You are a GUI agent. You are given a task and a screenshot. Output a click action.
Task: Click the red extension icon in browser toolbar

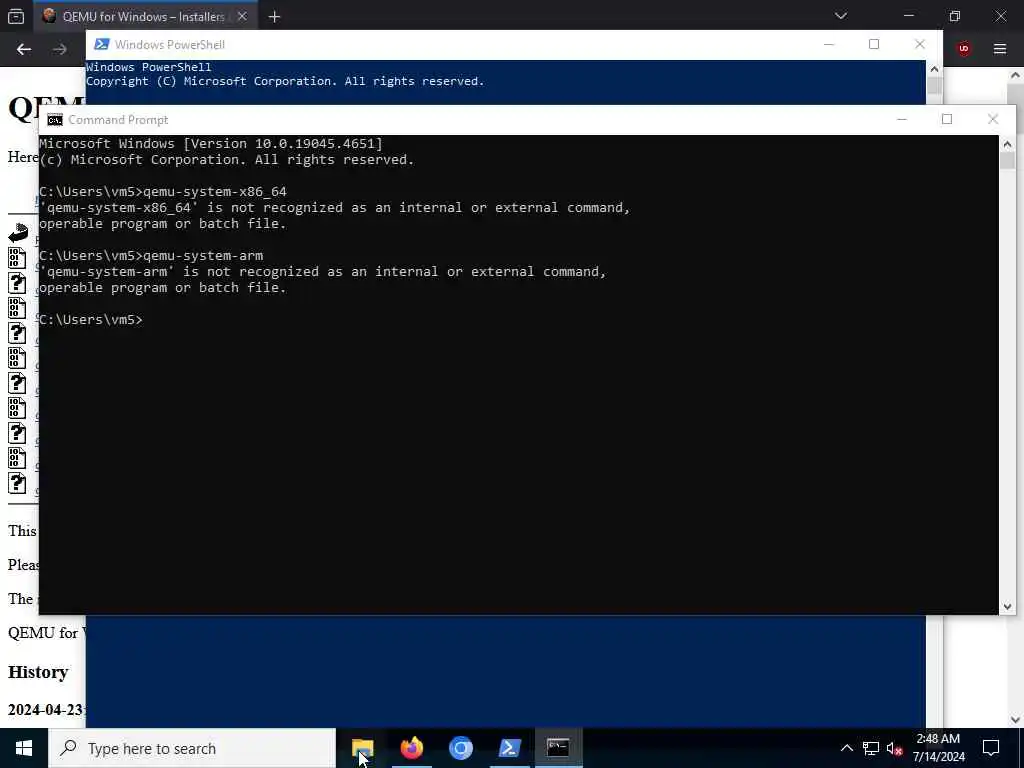click(x=964, y=49)
